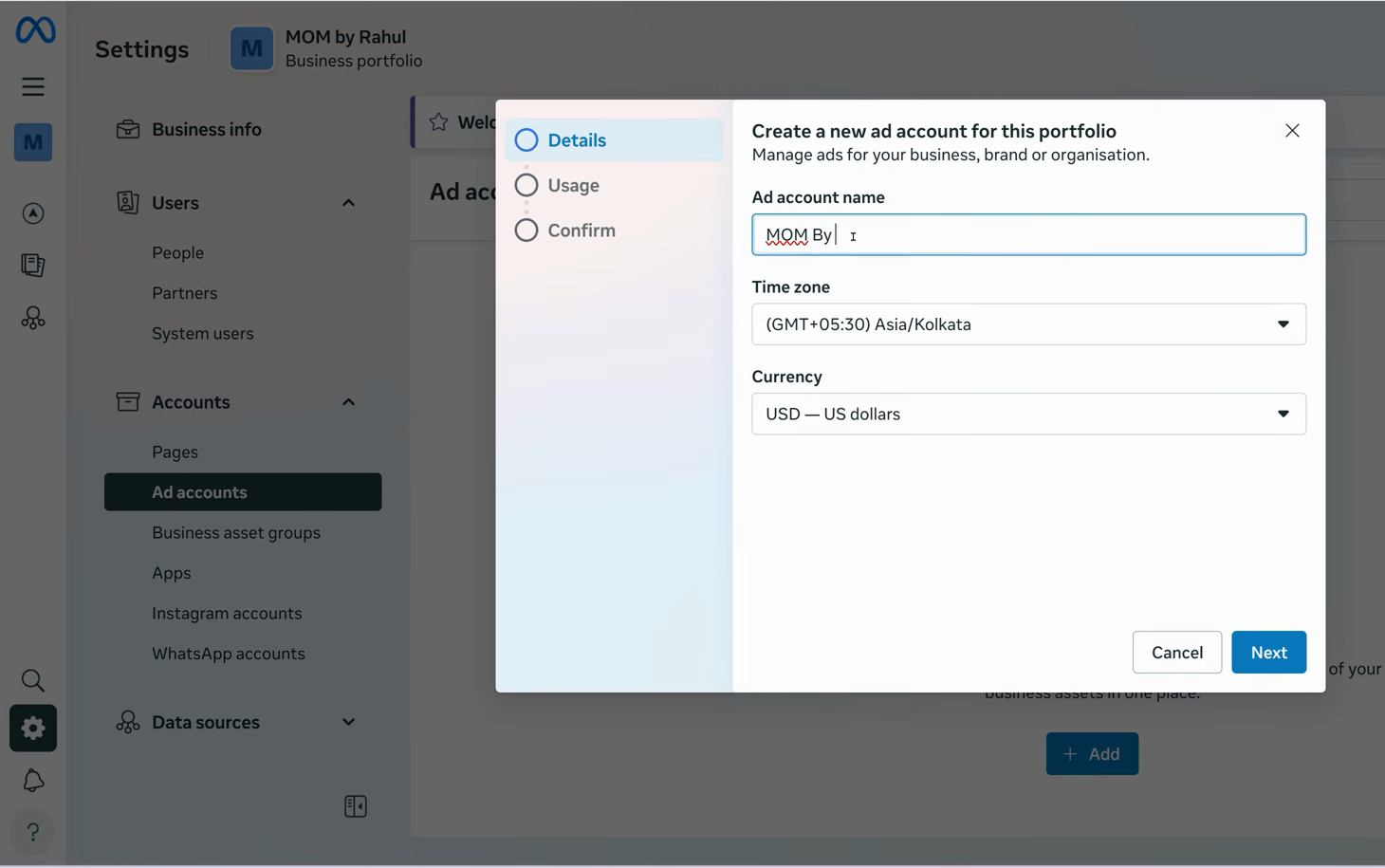1385x868 pixels.
Task: Open the pages/news icon in left rail
Action: point(33,265)
